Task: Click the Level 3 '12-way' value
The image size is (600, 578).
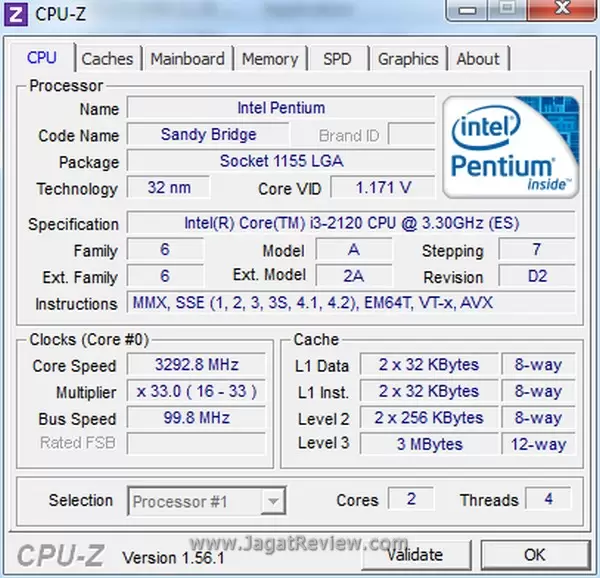Action: [x=538, y=444]
